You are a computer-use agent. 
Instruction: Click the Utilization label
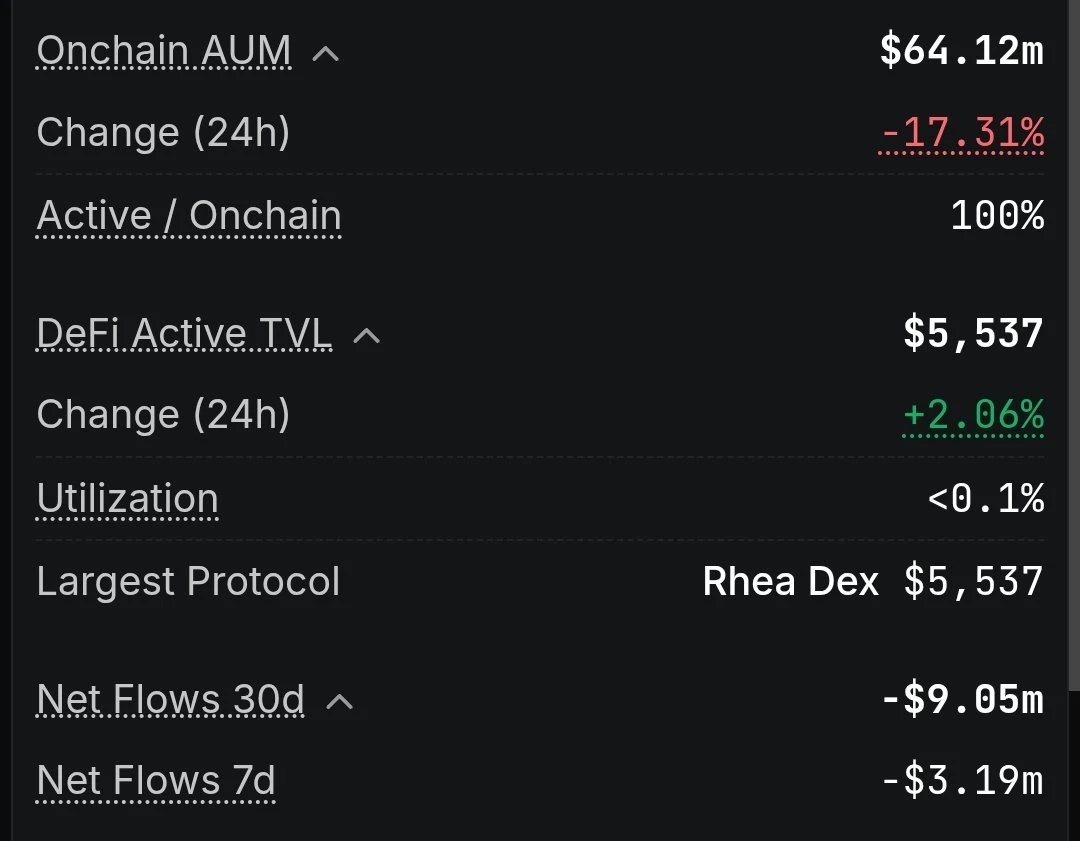coord(127,498)
